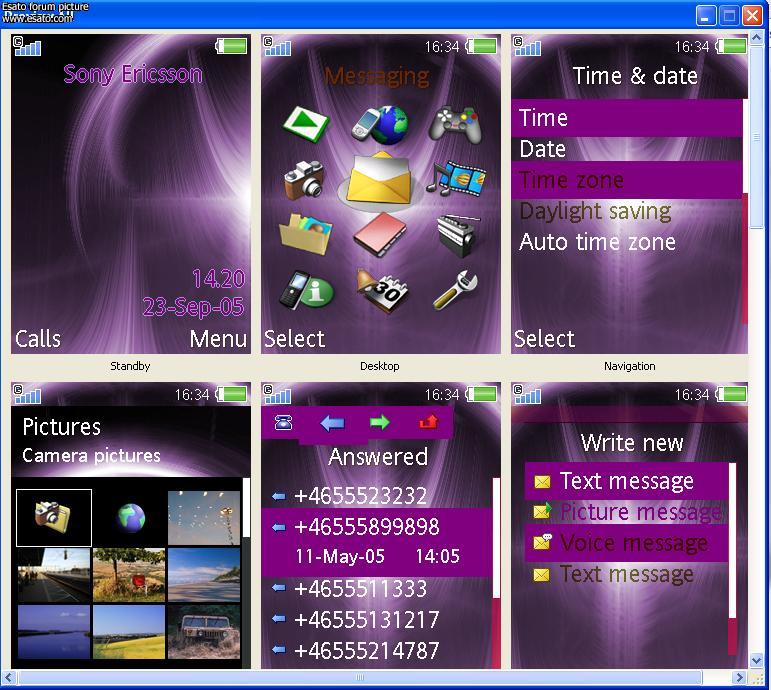This screenshot has height=690, width=771.
Task: Open the radio icon
Action: (x=457, y=236)
